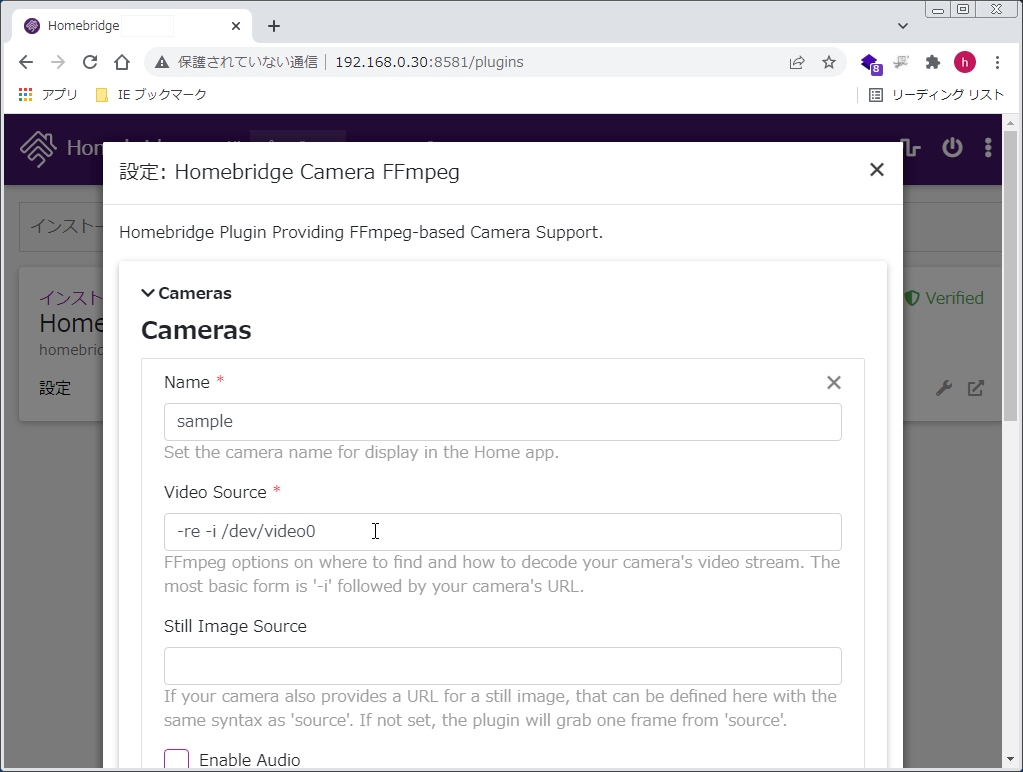This screenshot has height=772, width=1023.
Task: Go back to the previous page
Action: point(26,62)
